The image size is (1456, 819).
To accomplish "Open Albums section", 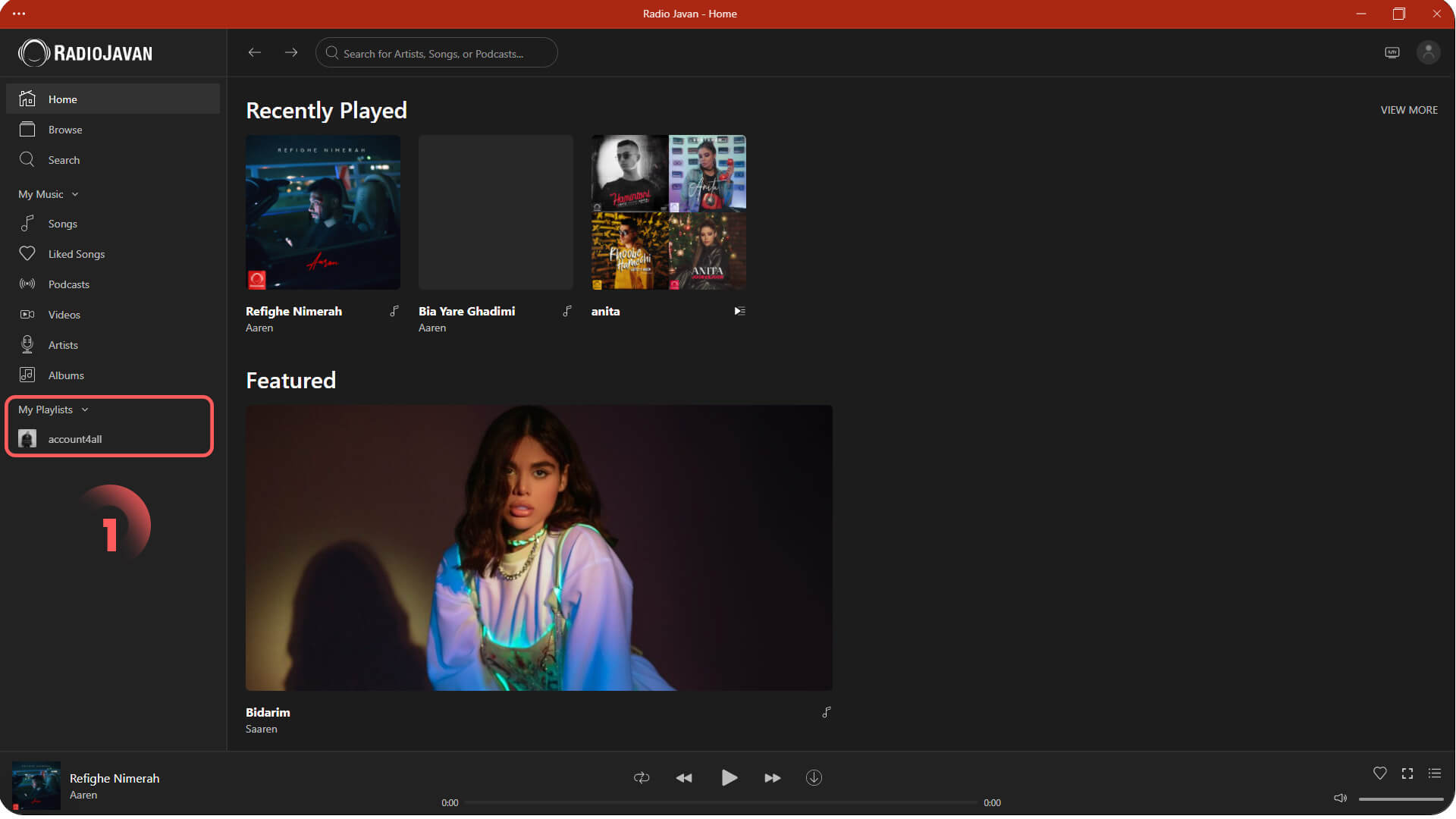I will [112, 375].
